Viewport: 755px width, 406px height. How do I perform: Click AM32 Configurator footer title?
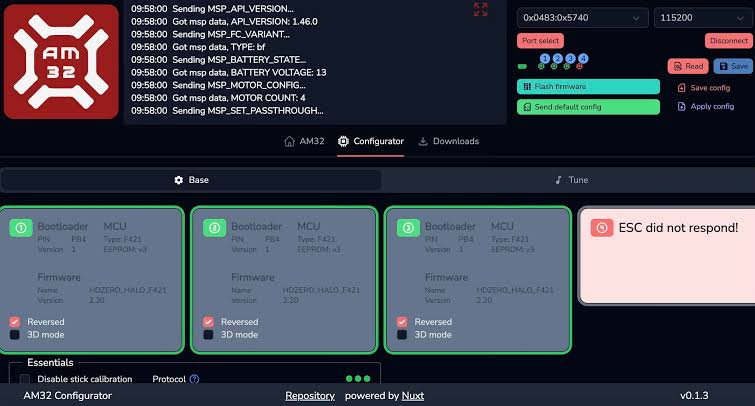(x=67, y=396)
